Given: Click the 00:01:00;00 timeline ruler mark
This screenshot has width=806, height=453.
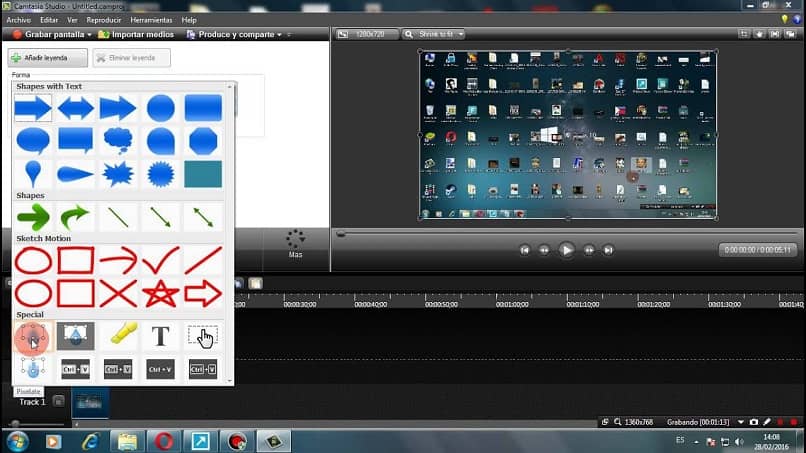Looking at the screenshot, I should coord(512,304).
